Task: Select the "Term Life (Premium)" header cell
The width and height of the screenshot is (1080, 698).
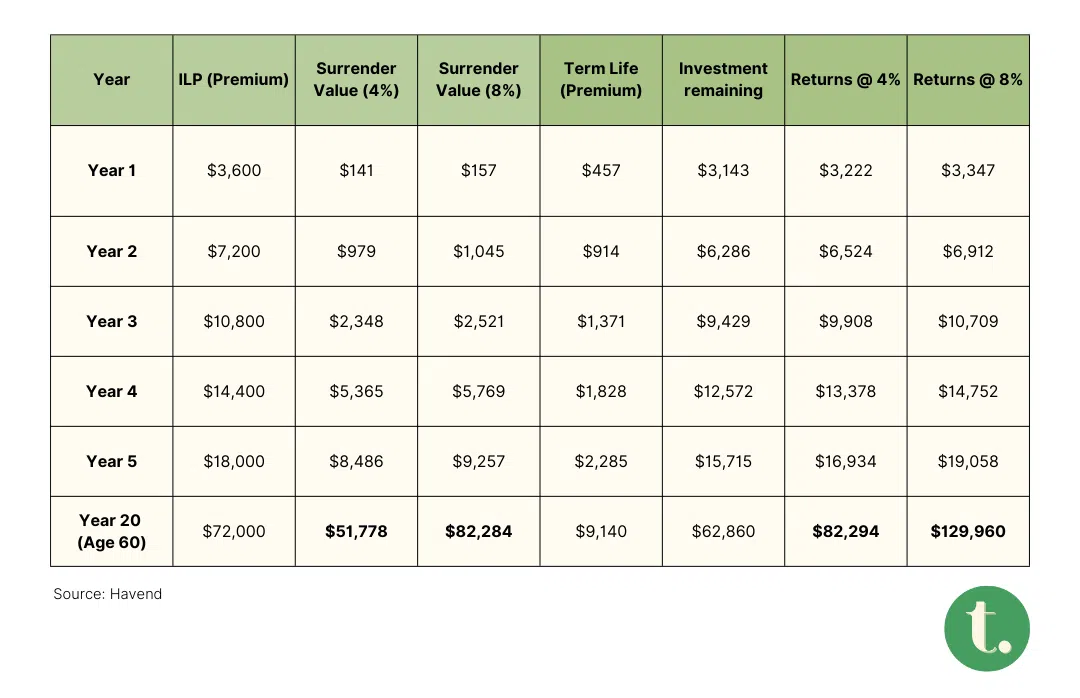Action: 601,80
